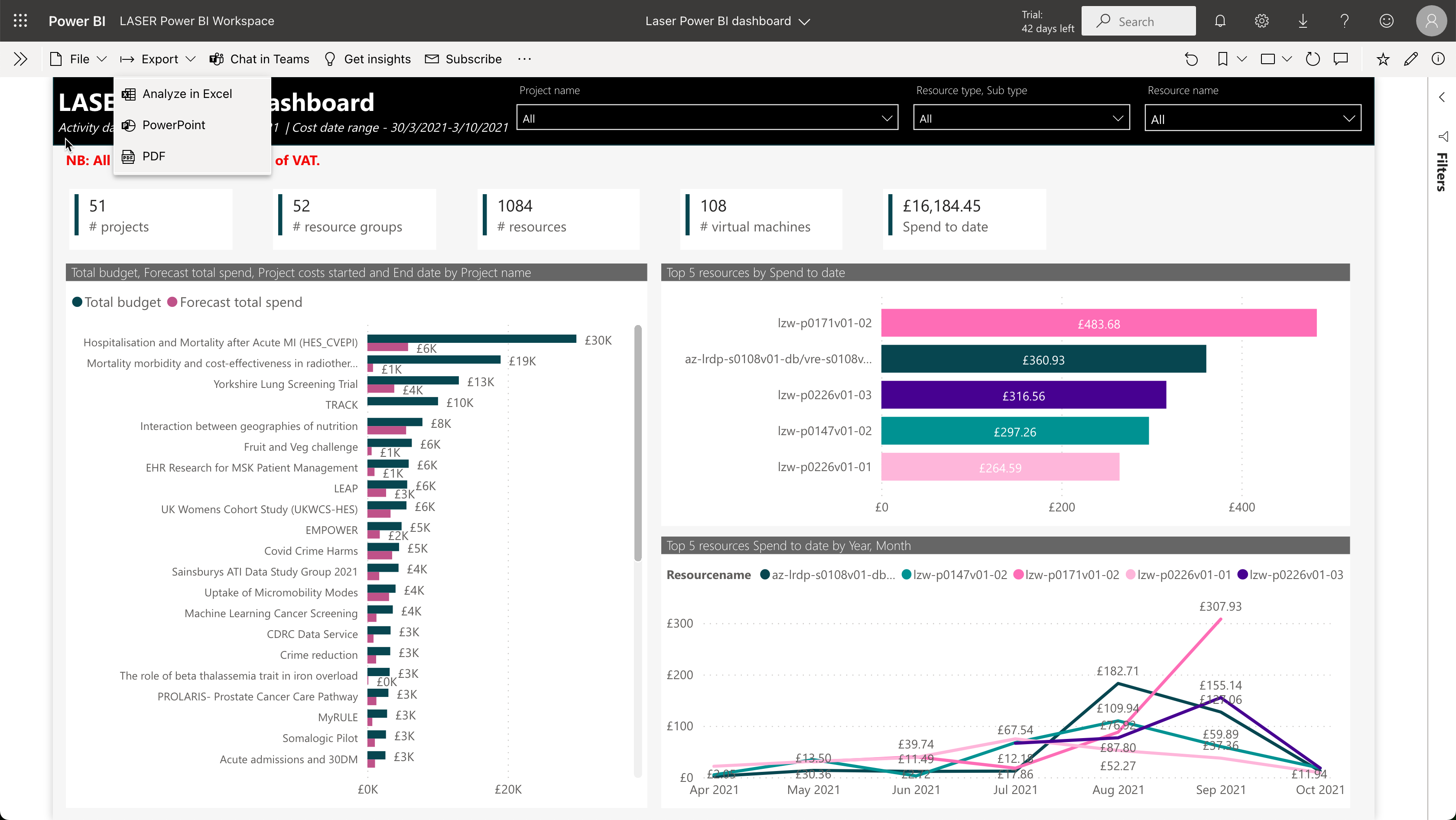Click Chat in Teams label
This screenshot has width=1456, height=820.
(270, 59)
